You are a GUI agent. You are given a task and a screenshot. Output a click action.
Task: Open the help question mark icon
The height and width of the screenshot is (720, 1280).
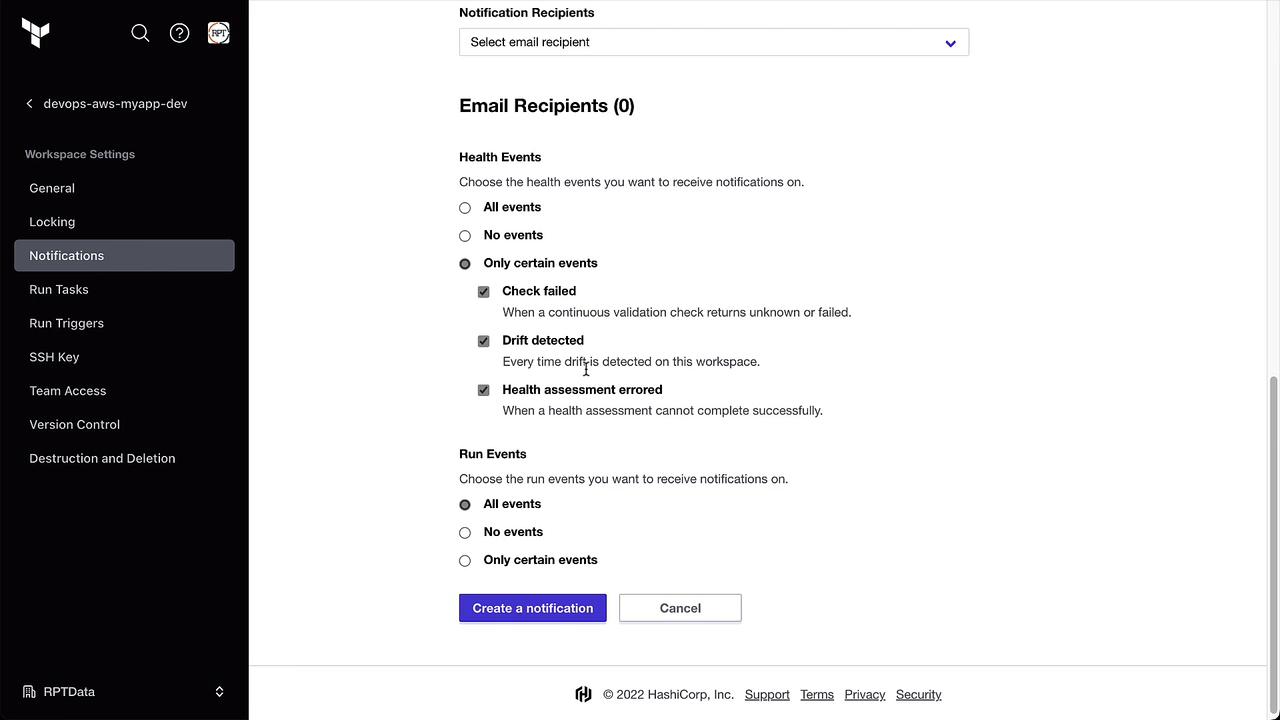pyautogui.click(x=180, y=33)
